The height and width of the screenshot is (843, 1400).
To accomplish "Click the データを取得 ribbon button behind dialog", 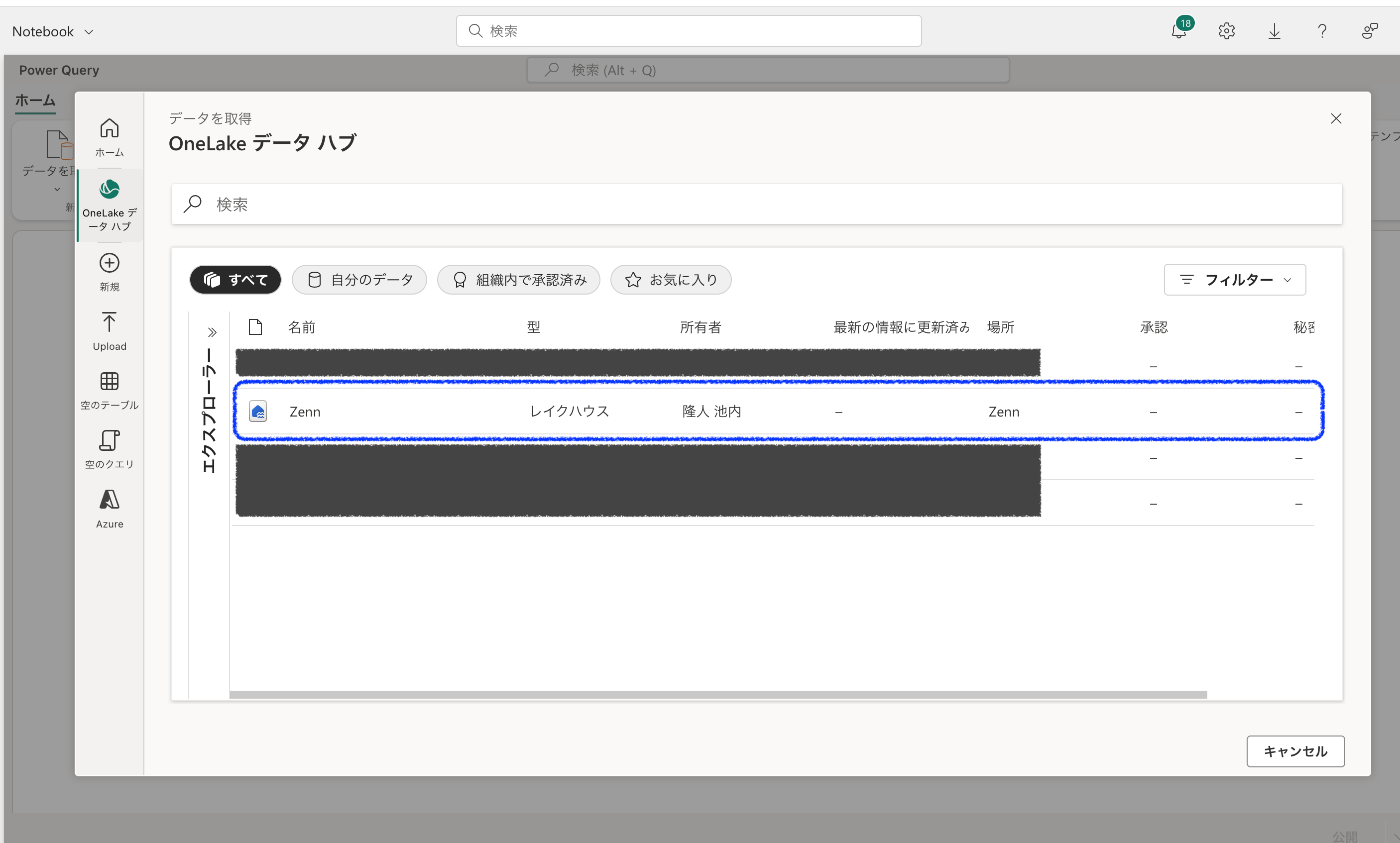I will pyautogui.click(x=48, y=160).
